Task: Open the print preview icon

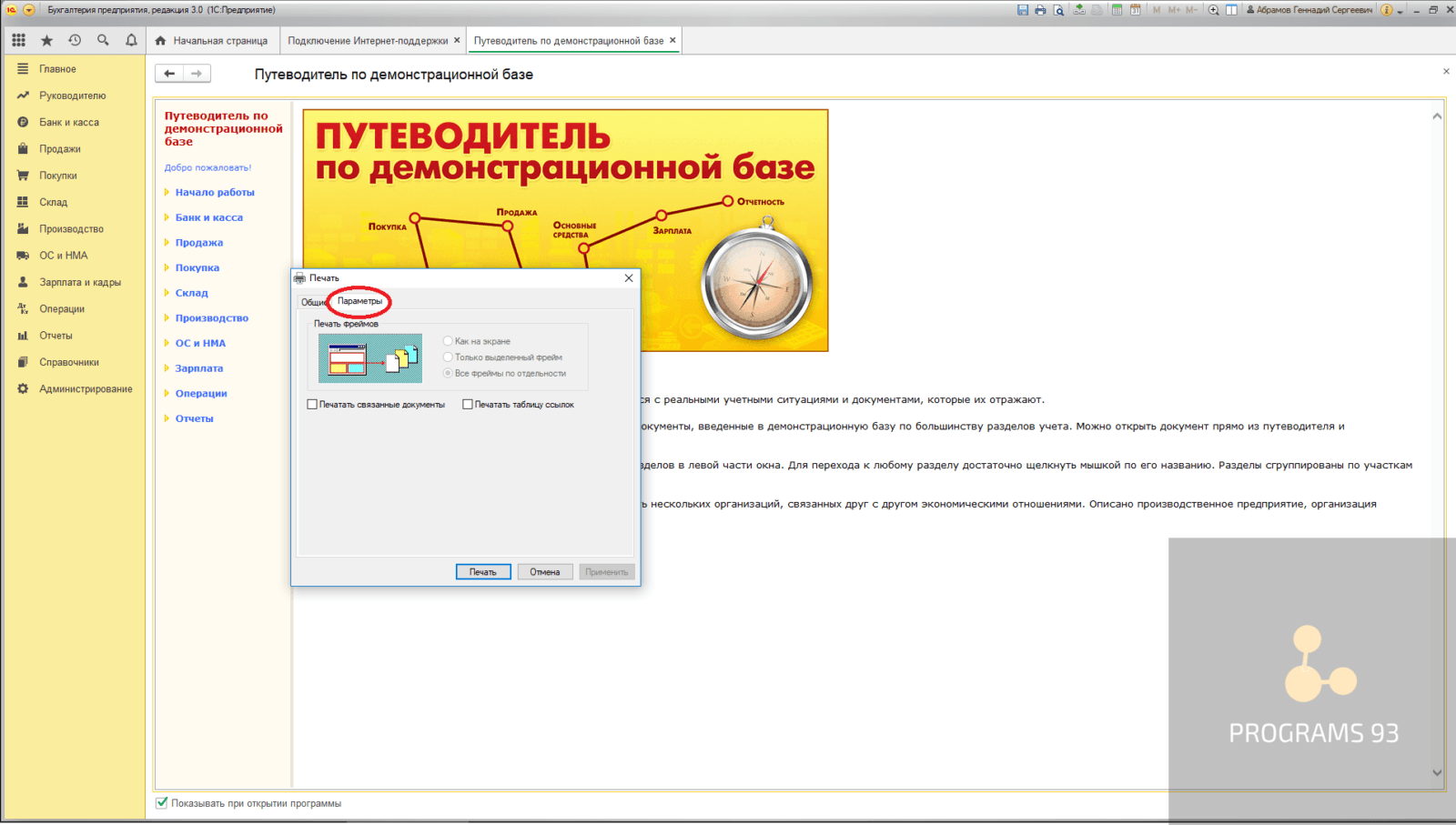Action: point(1058,9)
